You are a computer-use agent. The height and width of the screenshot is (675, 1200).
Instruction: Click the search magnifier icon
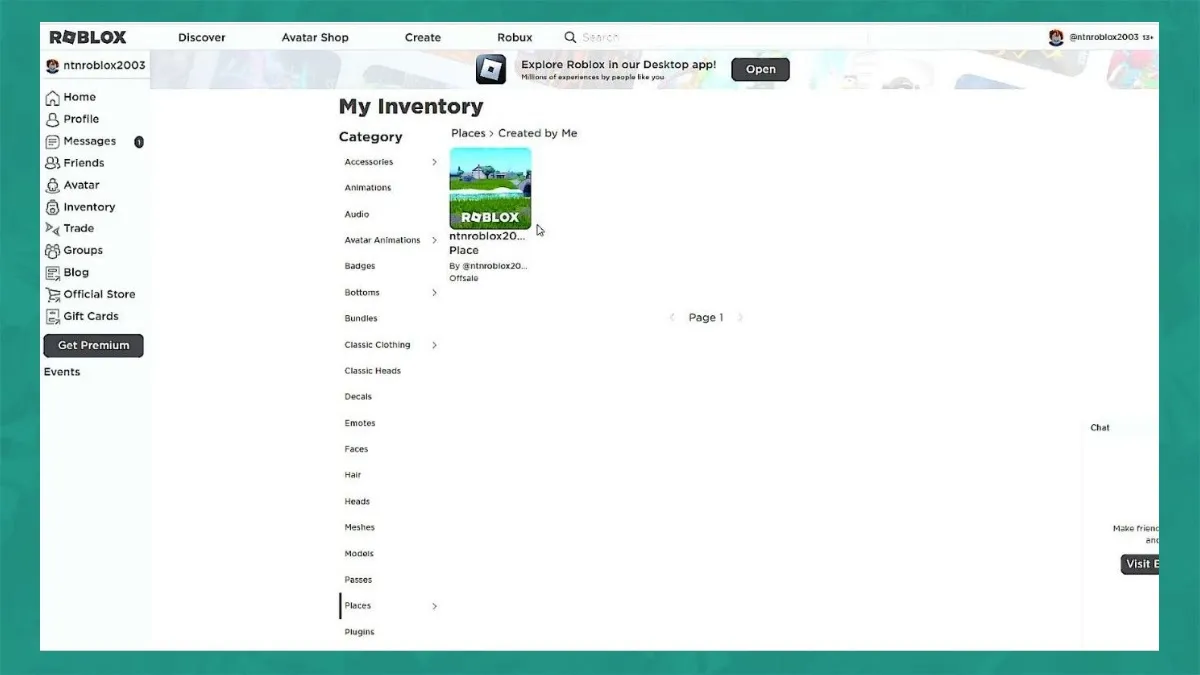coord(570,37)
